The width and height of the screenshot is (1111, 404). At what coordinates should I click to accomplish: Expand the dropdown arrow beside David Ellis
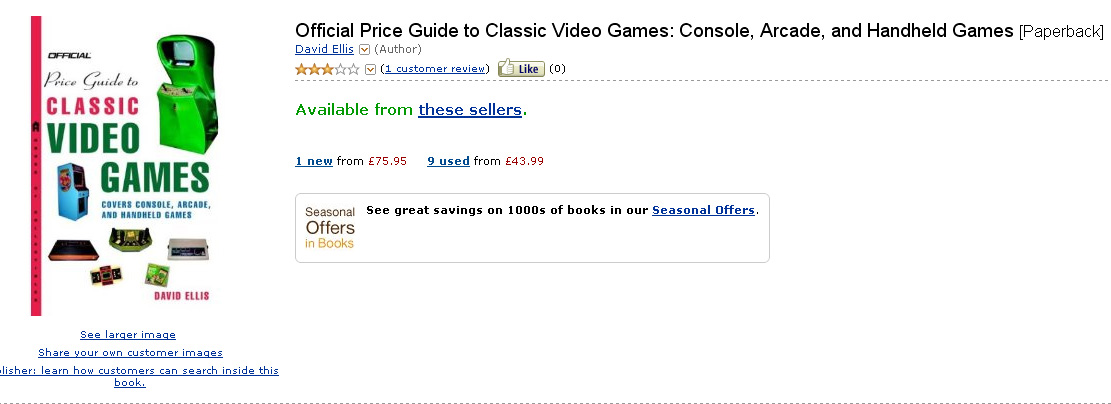(364, 49)
